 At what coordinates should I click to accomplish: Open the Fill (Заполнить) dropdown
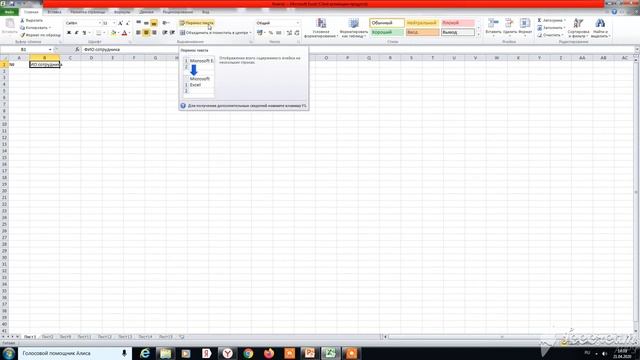(x=551, y=28)
